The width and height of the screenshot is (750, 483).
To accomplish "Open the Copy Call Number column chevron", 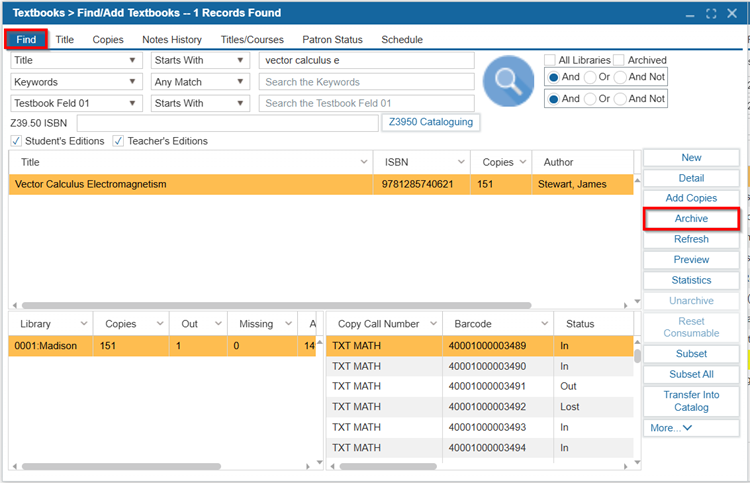I will click(433, 324).
